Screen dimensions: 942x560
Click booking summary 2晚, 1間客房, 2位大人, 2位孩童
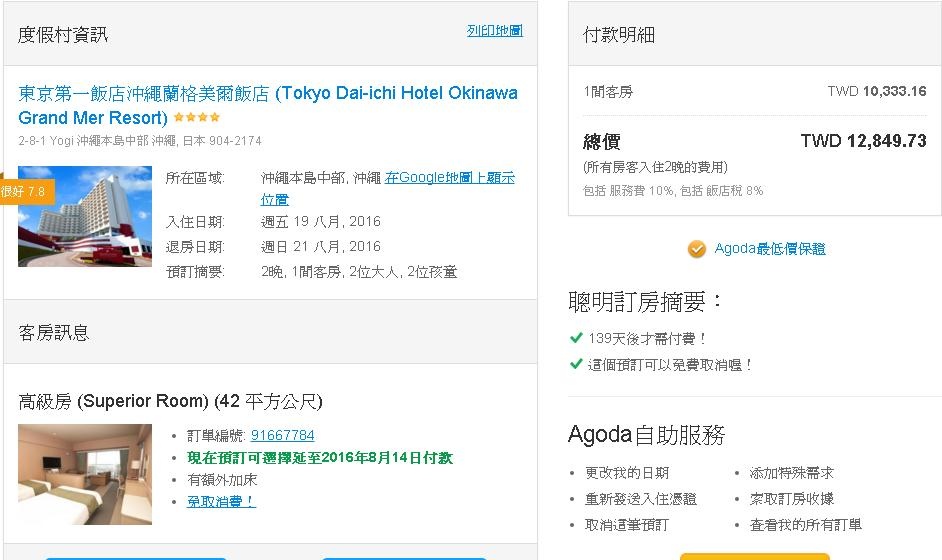(x=359, y=272)
